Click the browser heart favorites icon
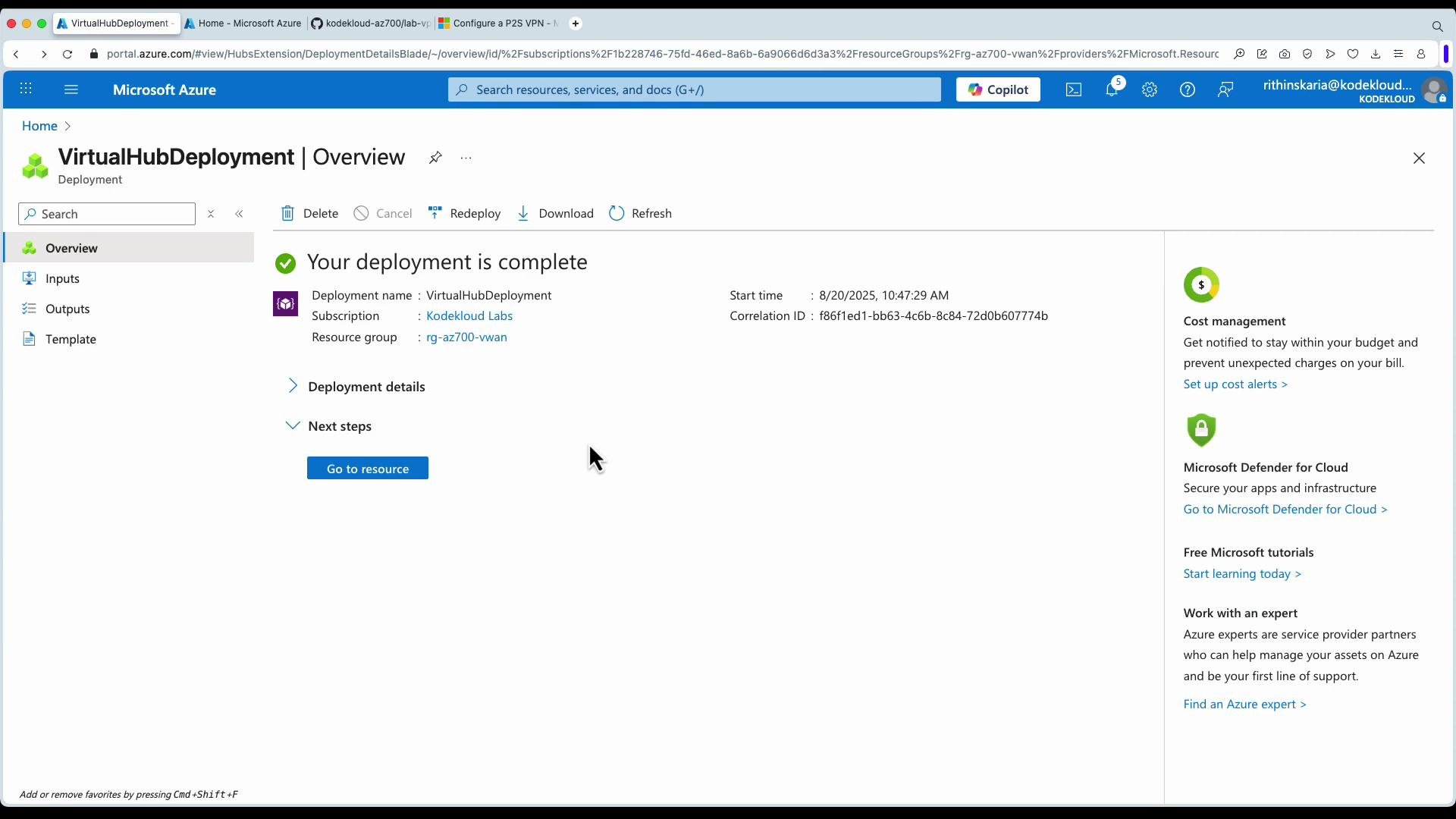Screen dimensions: 1456x819 1353,54
